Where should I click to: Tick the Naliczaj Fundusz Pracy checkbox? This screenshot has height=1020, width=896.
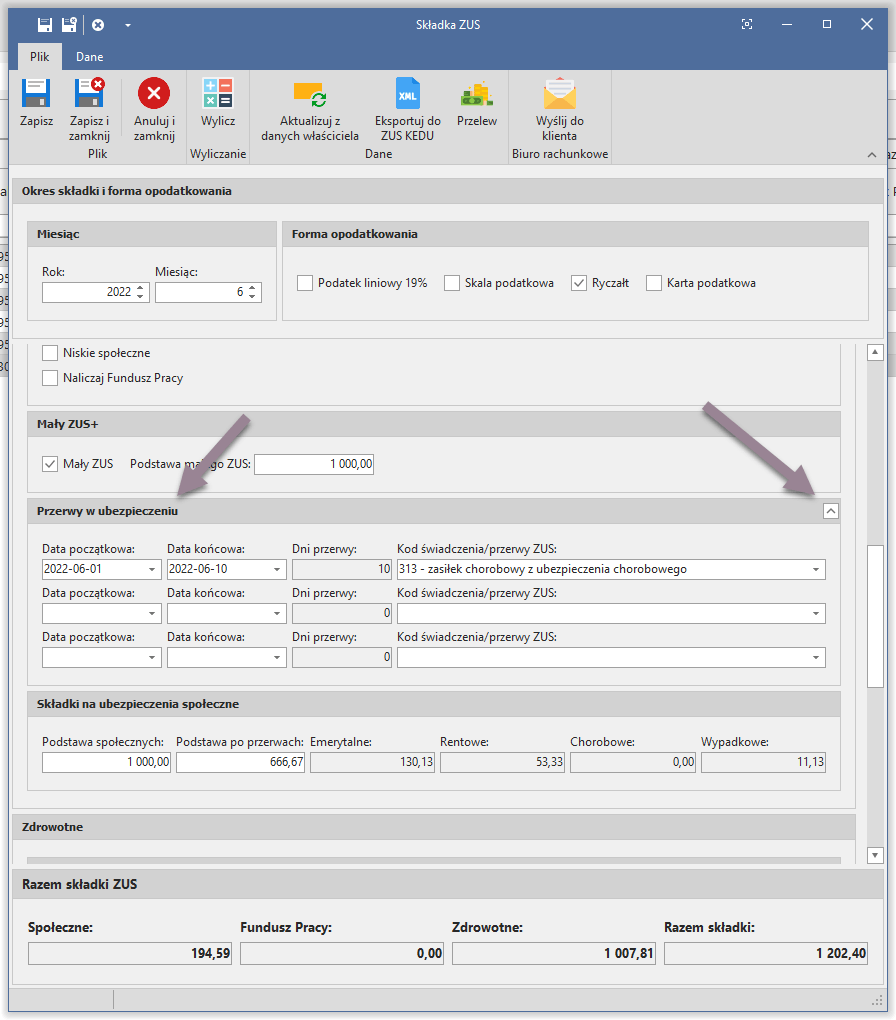[x=50, y=378]
